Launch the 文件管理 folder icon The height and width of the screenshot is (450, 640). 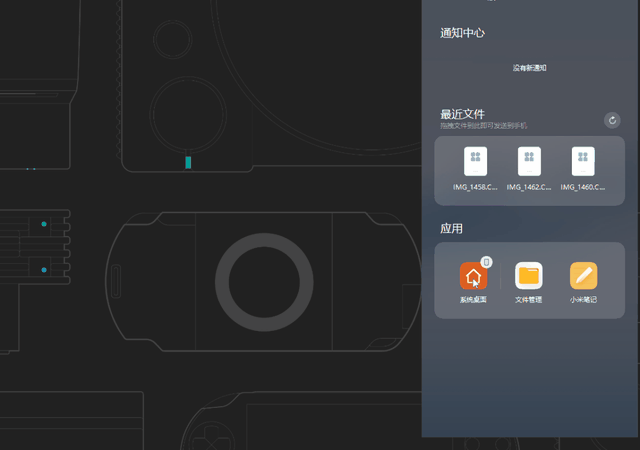[529, 276]
